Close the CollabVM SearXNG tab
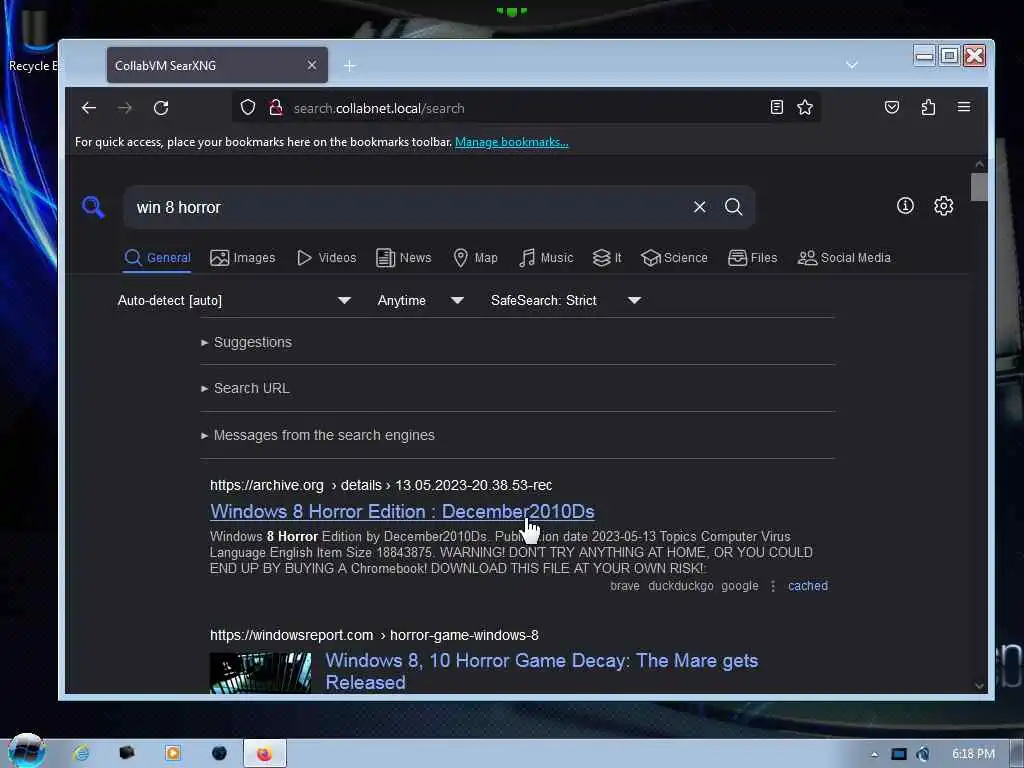The height and width of the screenshot is (768, 1024). pos(312,65)
